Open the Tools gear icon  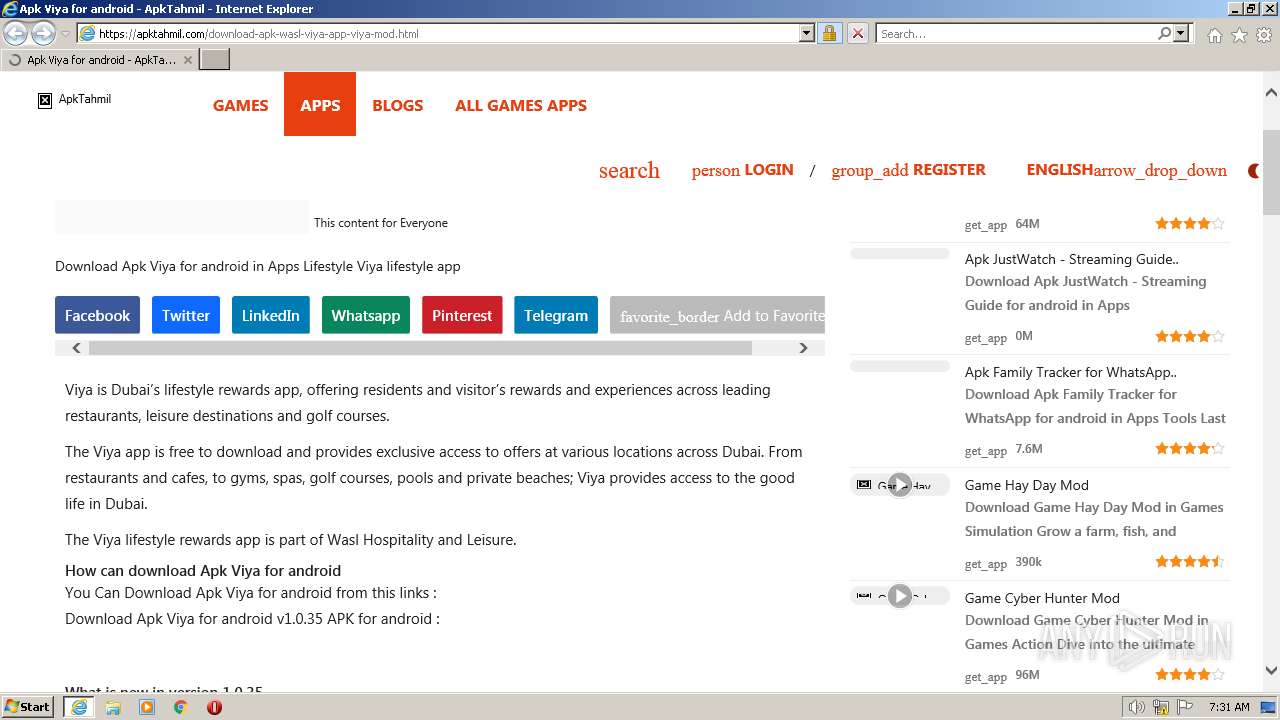coord(1264,34)
